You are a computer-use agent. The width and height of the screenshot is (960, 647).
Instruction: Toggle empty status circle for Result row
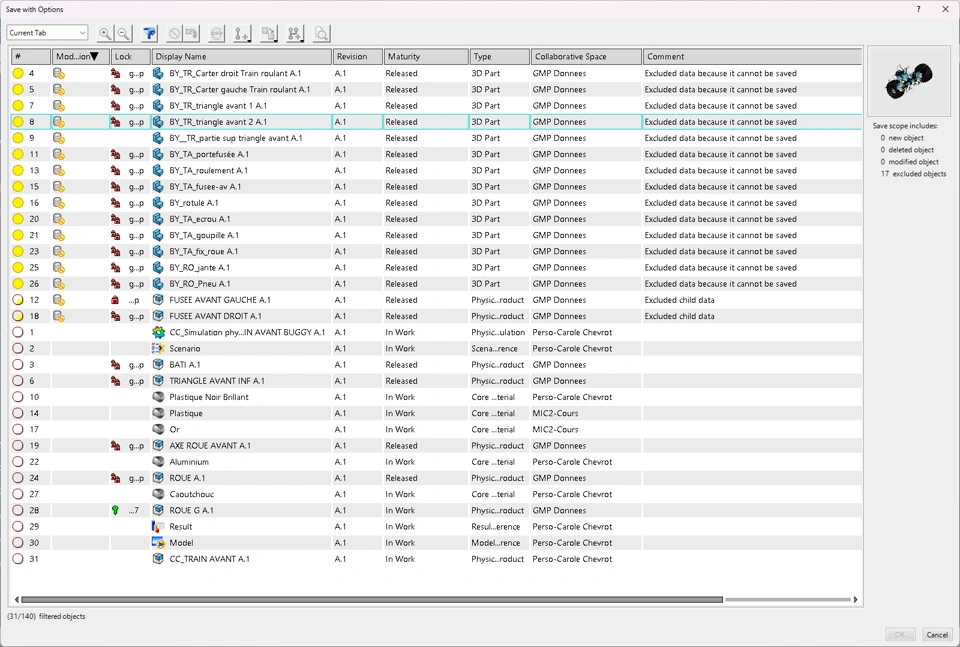coord(18,526)
